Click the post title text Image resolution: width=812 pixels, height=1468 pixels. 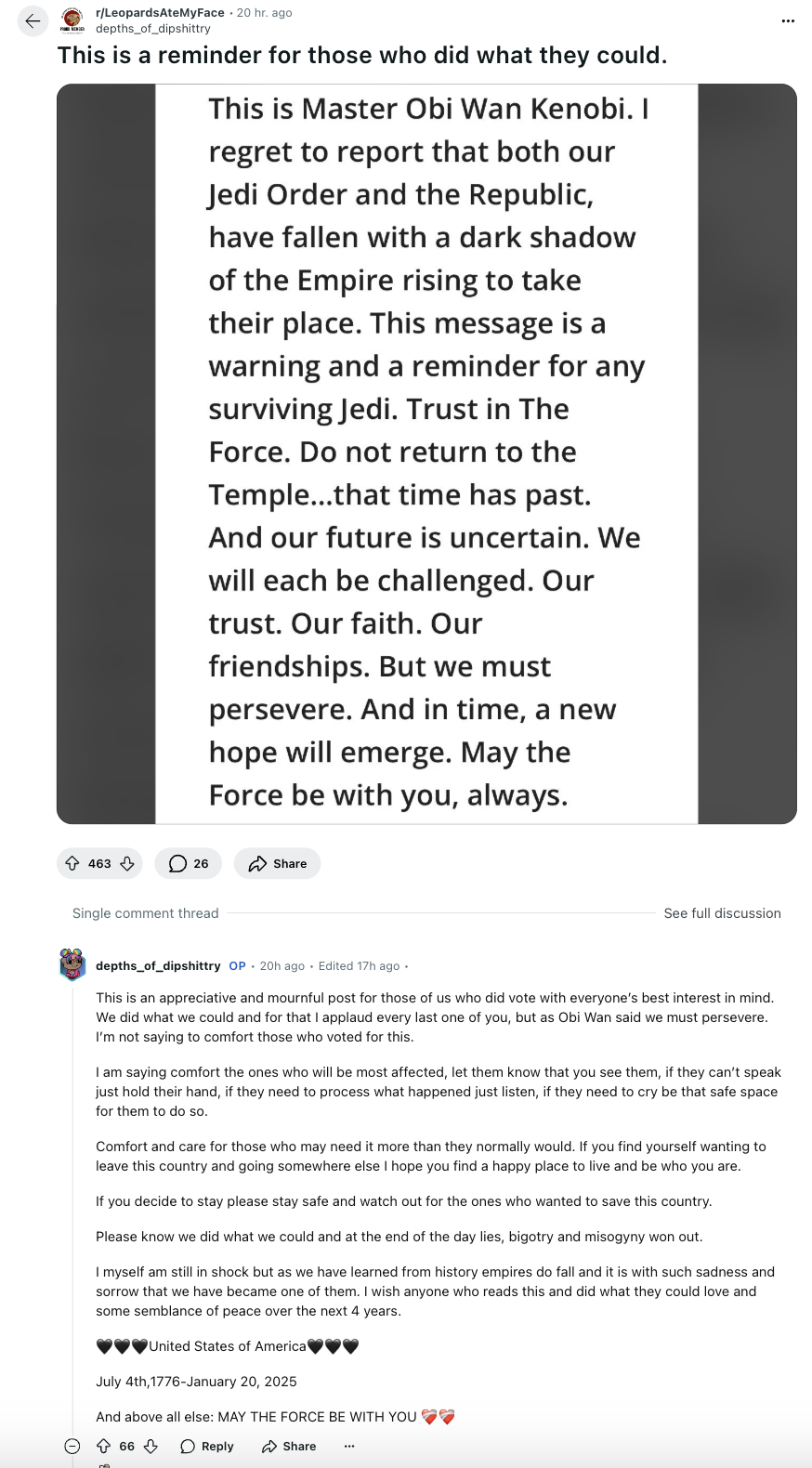tap(362, 56)
